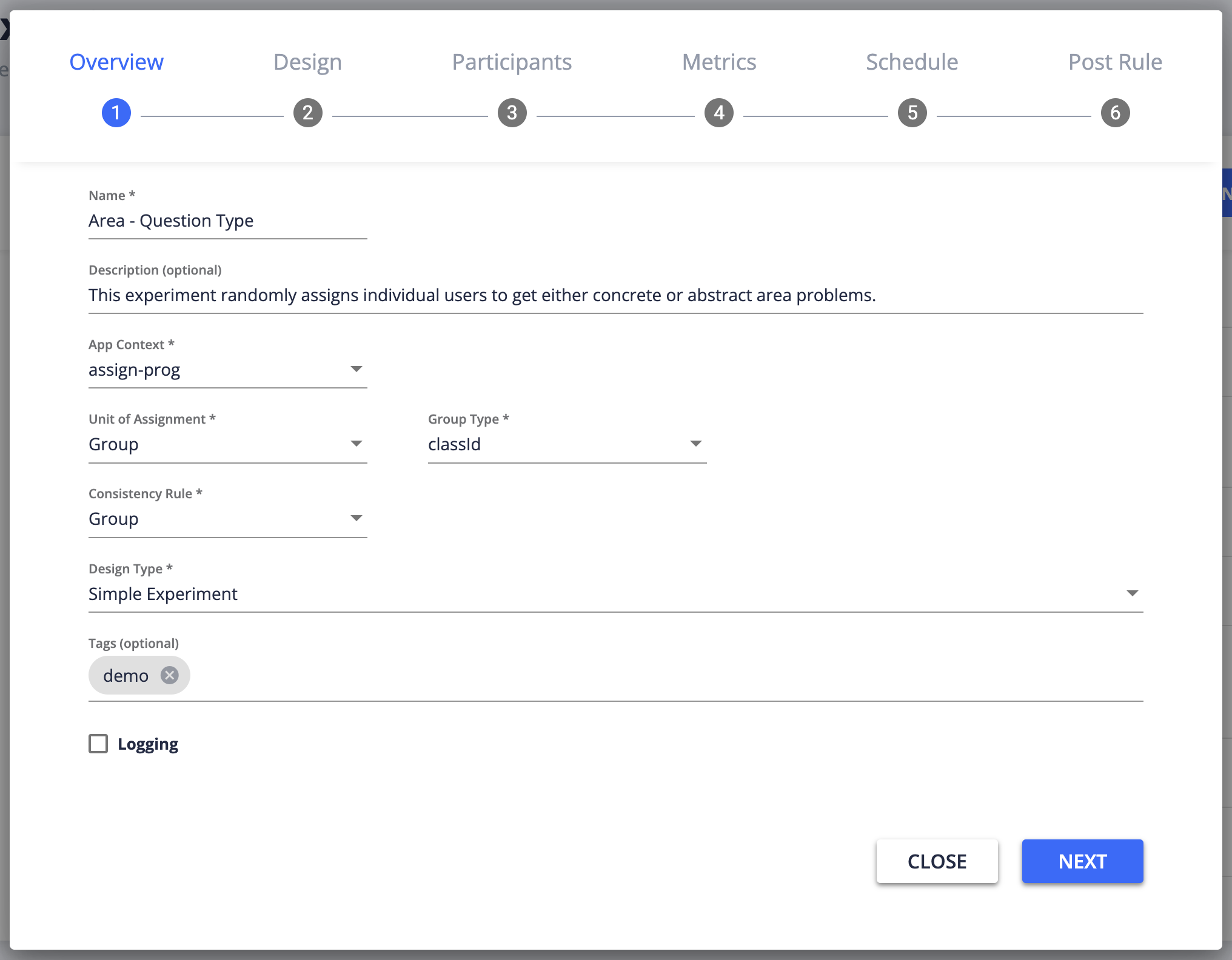The height and width of the screenshot is (960, 1232).
Task: Switch to the Design tab
Action: (307, 62)
